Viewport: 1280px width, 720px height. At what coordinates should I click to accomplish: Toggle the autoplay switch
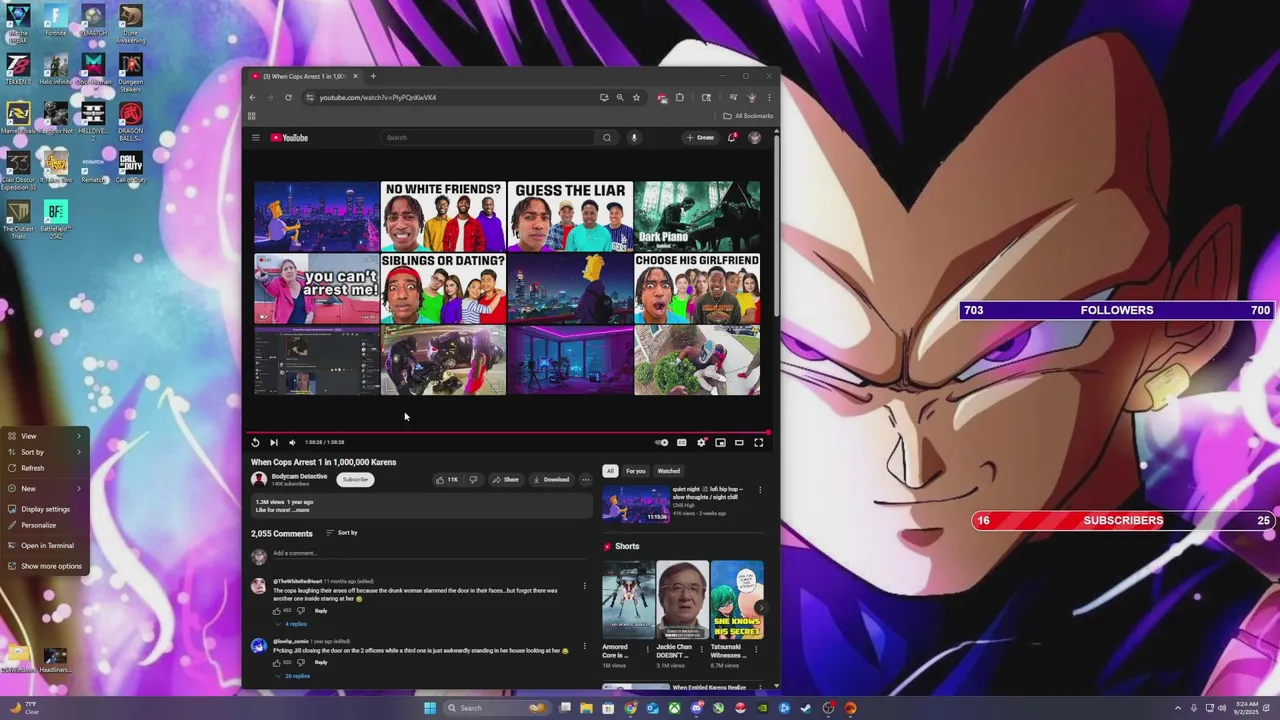coord(661,442)
